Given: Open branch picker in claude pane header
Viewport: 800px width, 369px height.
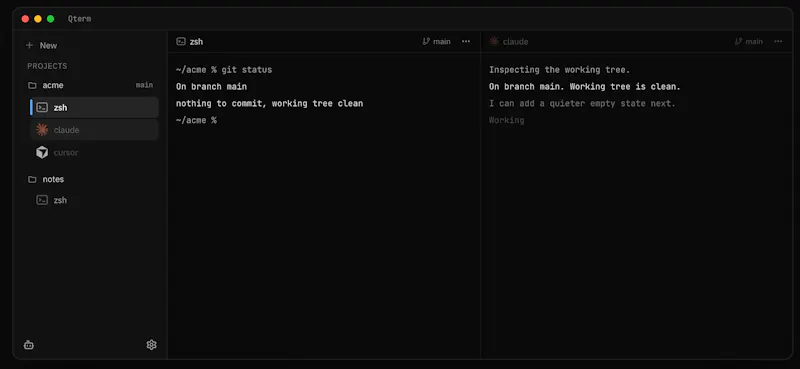Looking at the screenshot, I should tap(748, 41).
